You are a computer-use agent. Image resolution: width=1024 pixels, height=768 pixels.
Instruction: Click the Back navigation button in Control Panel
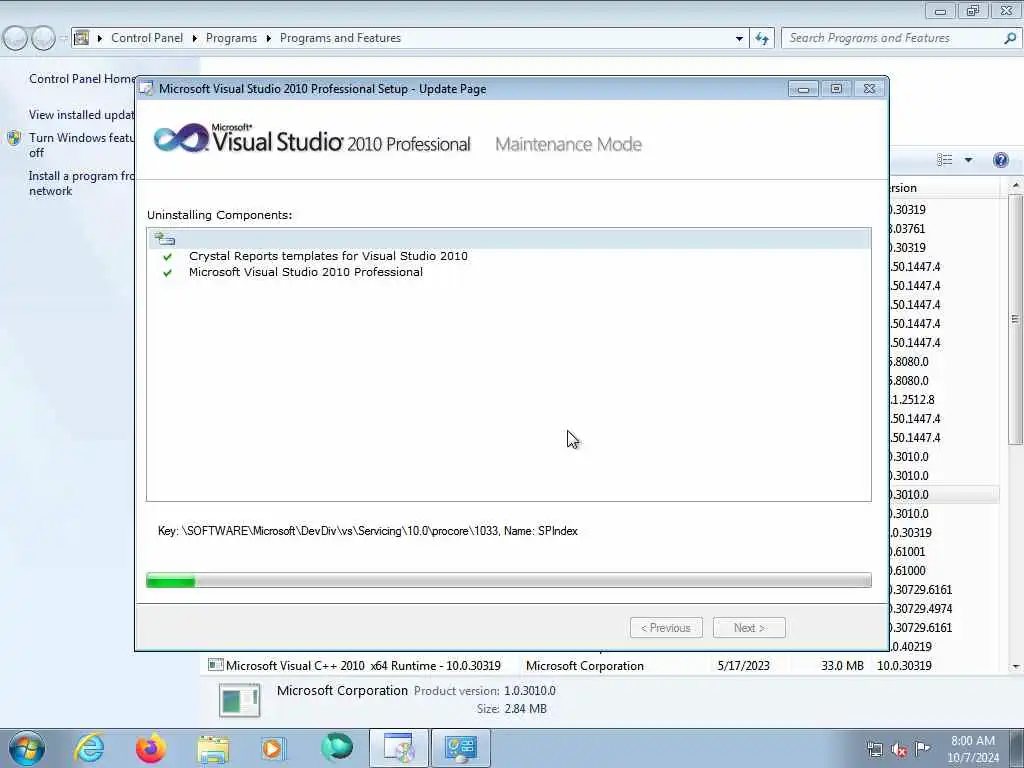[15, 39]
